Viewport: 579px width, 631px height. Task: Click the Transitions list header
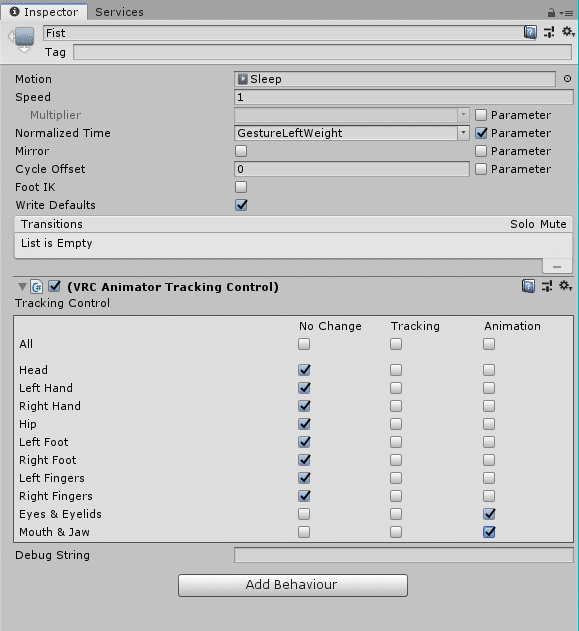[293, 224]
